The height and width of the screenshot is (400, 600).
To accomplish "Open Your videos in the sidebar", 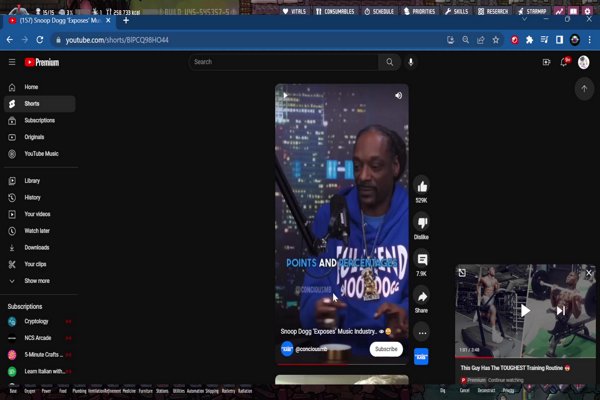I will point(39,214).
